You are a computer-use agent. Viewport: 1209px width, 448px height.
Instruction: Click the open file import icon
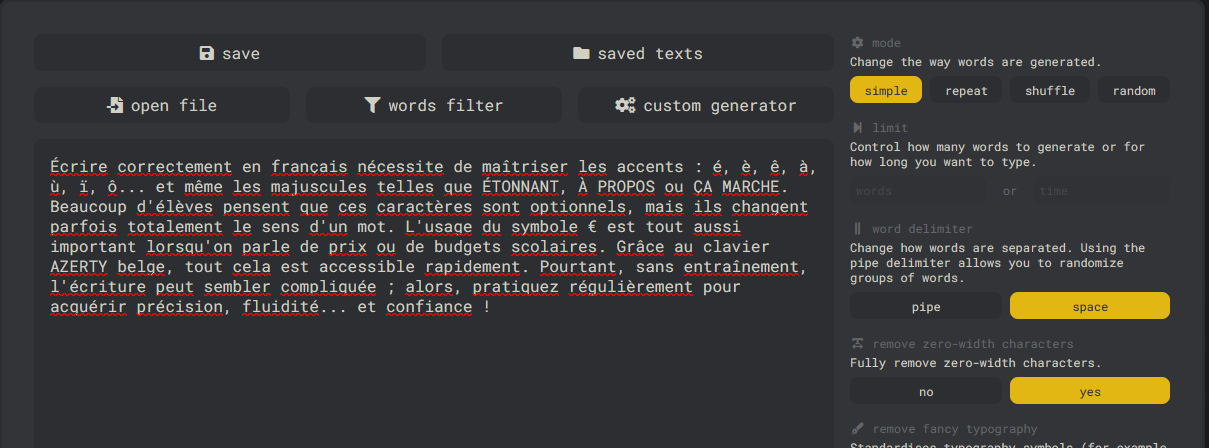(115, 105)
